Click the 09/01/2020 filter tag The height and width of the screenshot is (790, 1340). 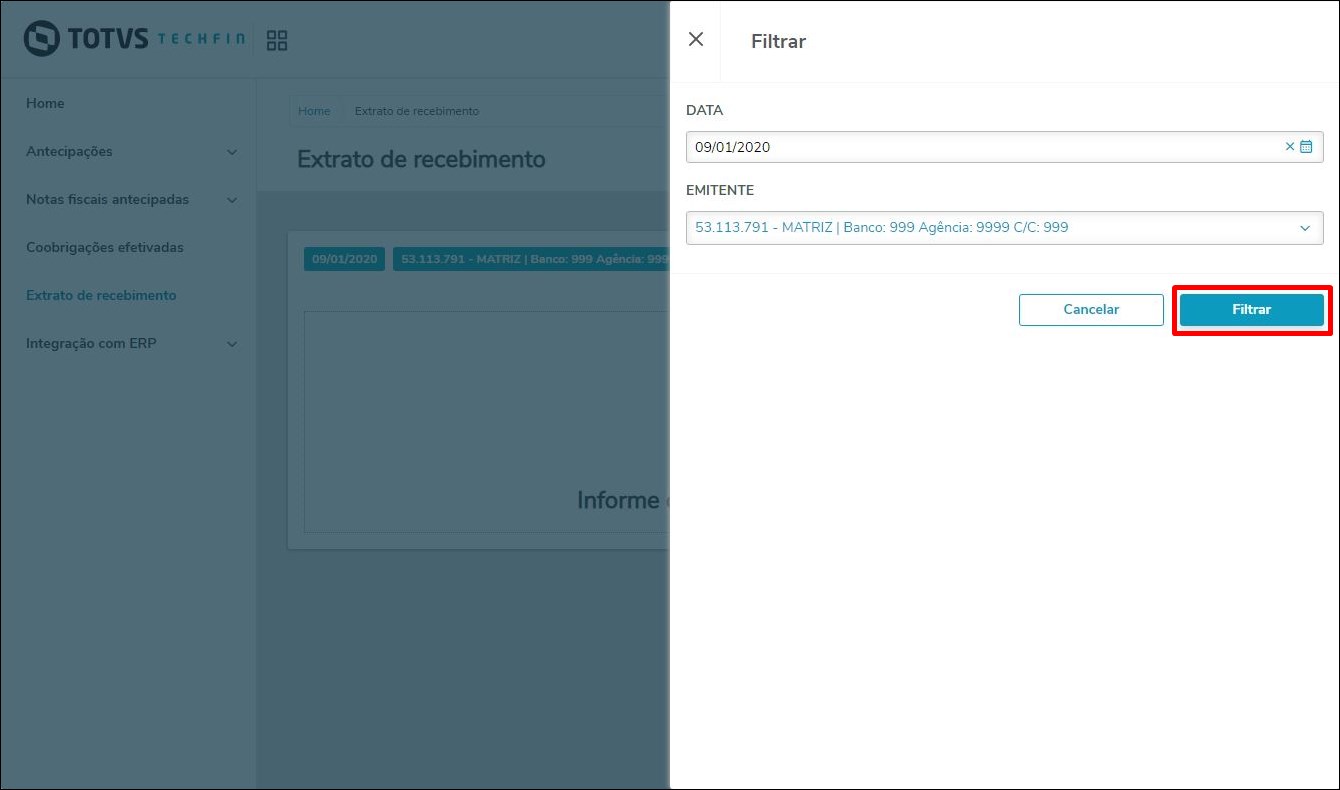tap(344, 259)
